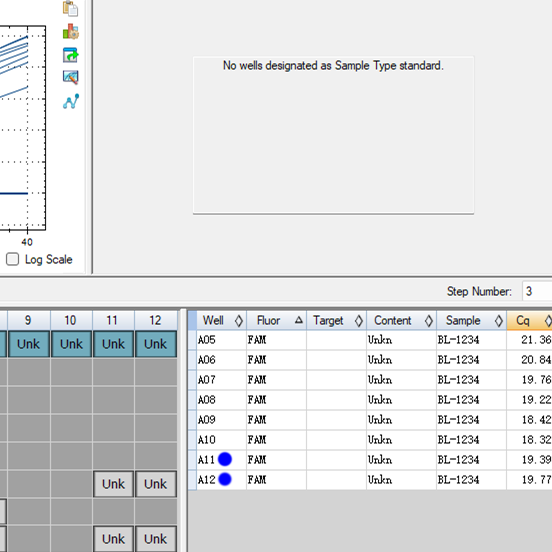Viewport: 552px width, 552px height.
Task: Click the Content column header
Action: coord(401,320)
